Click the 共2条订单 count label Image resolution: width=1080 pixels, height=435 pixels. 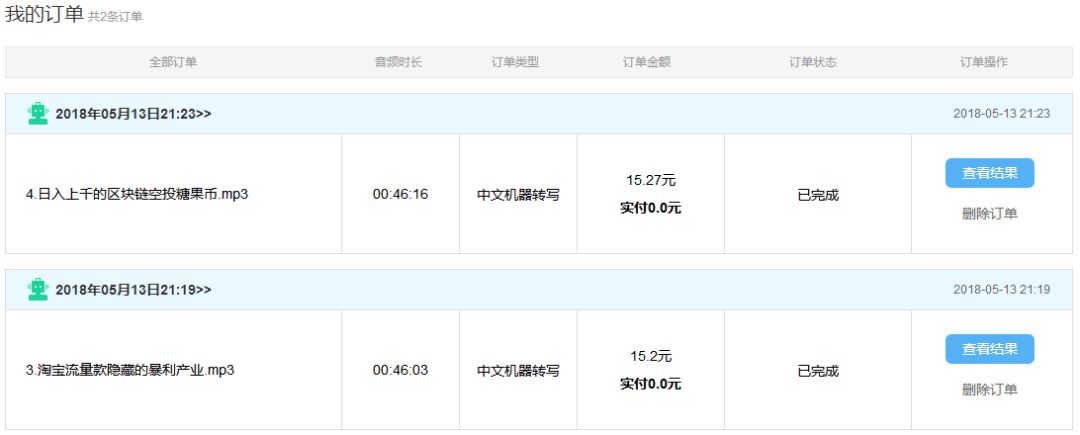[115, 17]
